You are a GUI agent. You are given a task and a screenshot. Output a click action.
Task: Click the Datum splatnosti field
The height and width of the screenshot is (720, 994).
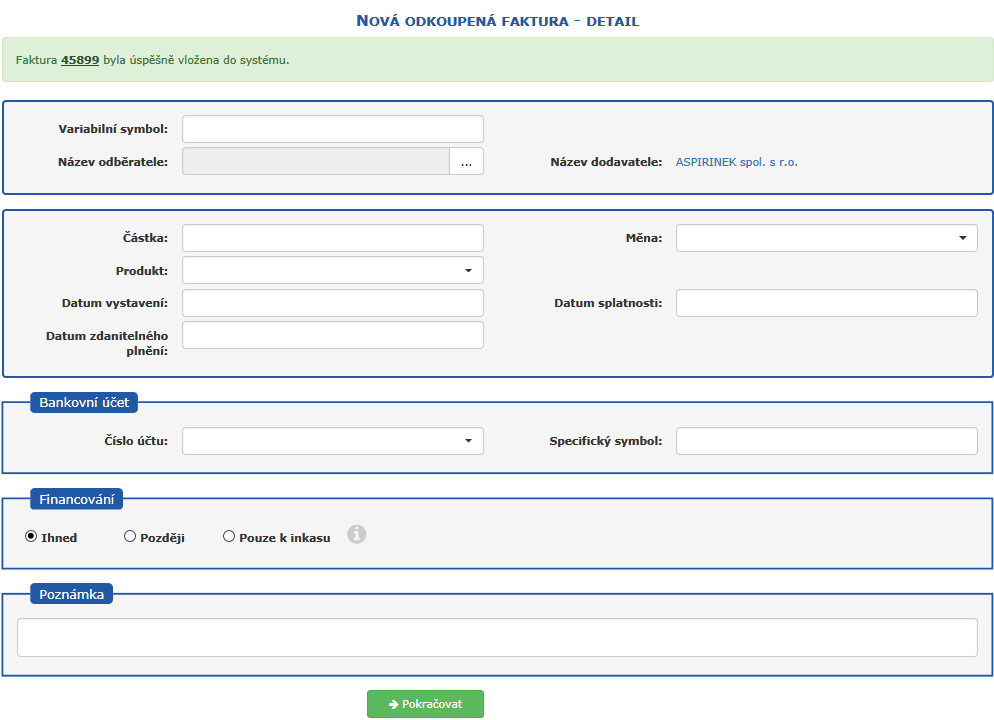(827, 303)
